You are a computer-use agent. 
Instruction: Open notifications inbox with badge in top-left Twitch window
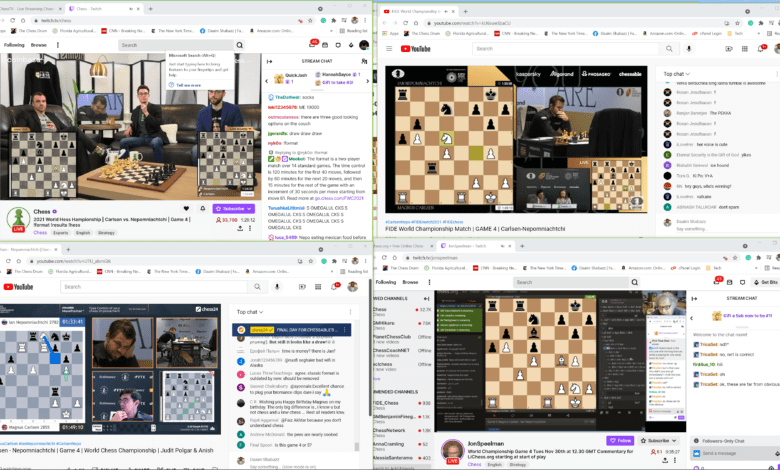[312, 45]
